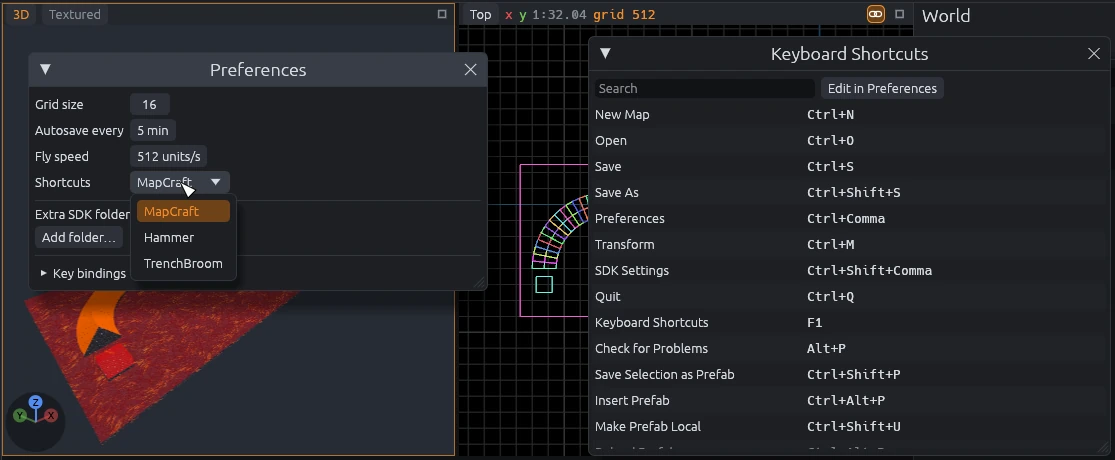This screenshot has width=1115, height=460.
Task: Collapse the Keyboard Shortcuts panel triangle
Action: (x=605, y=53)
